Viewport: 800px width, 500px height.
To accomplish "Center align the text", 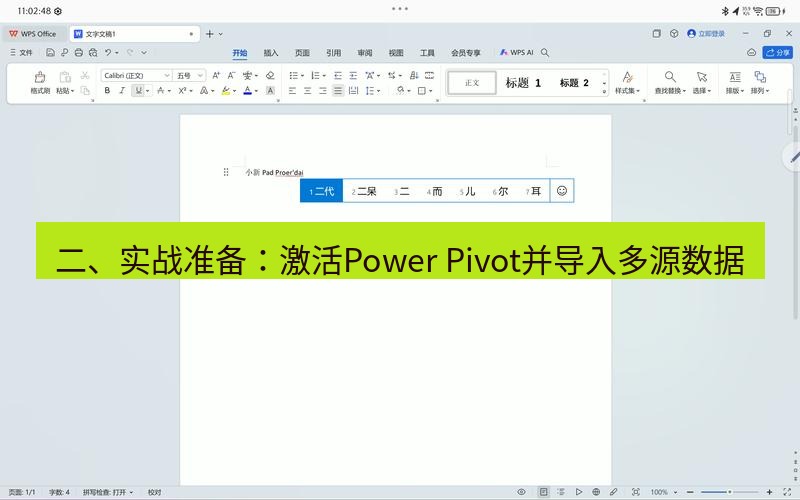I will coord(308,90).
